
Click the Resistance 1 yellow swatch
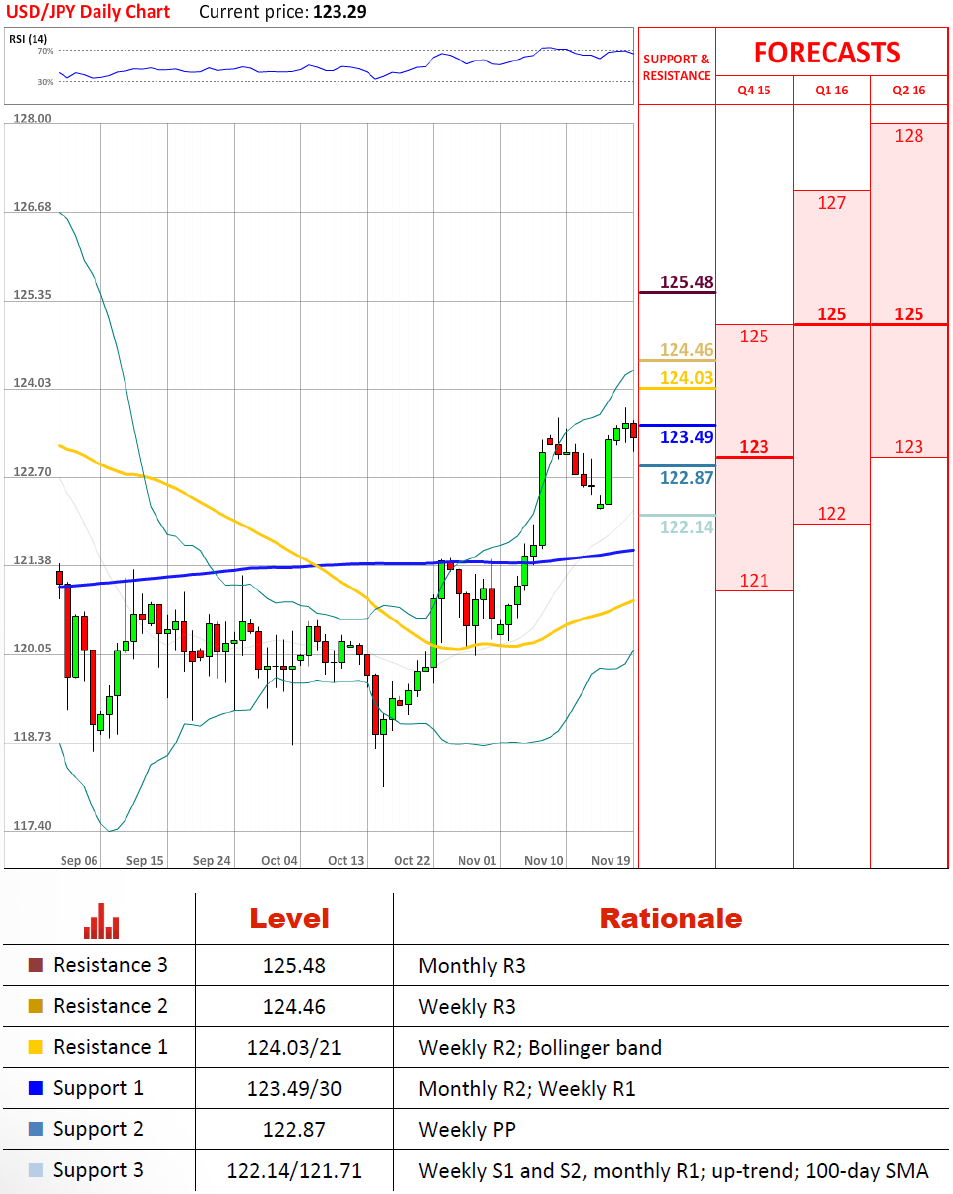(36, 1047)
